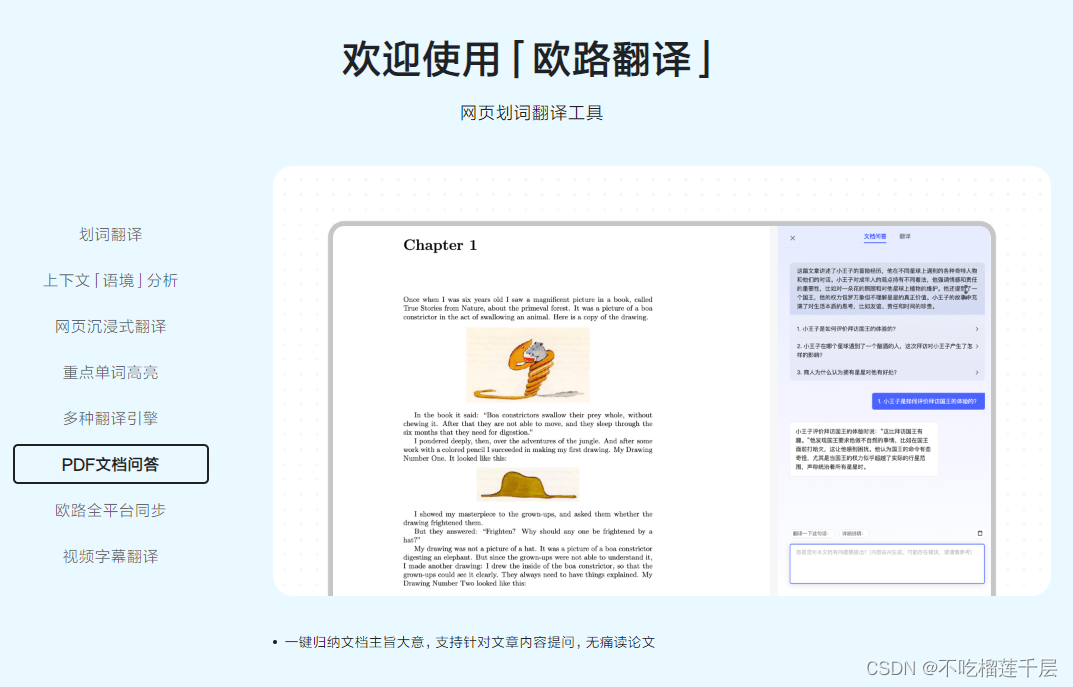Click the boa constrictor swallowing animal drawing

[x=528, y=365]
